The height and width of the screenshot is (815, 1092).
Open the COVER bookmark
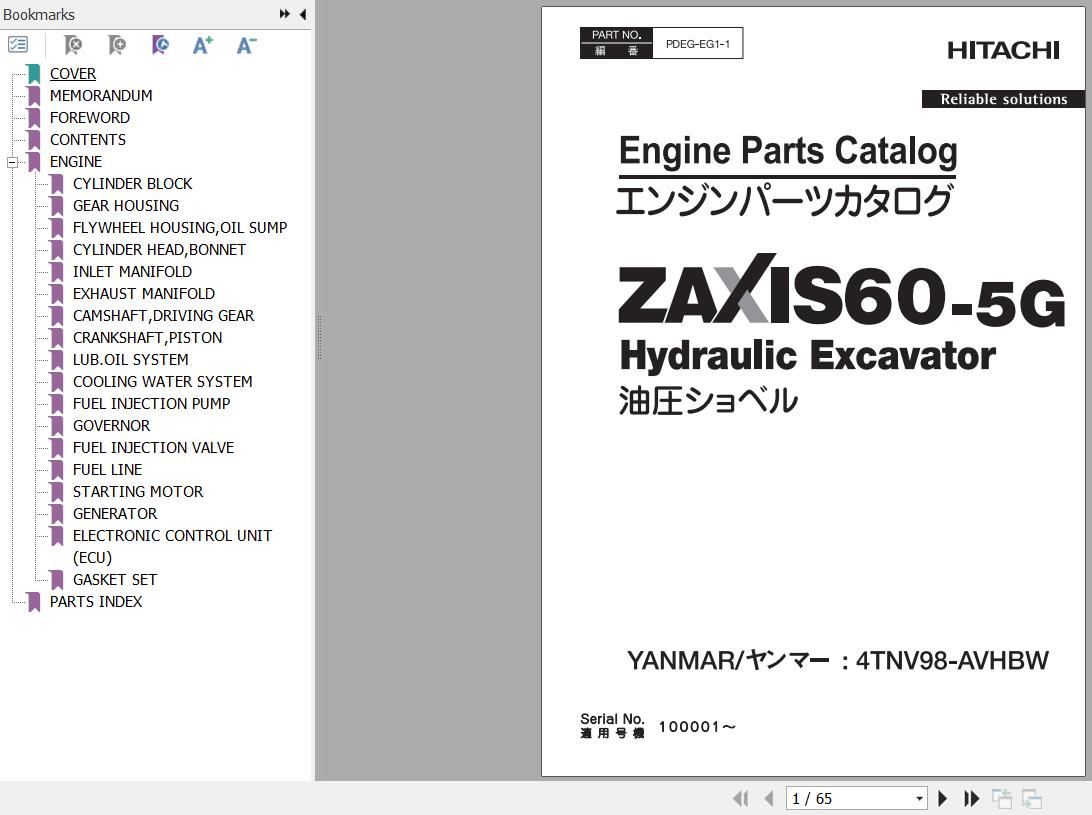pos(72,74)
